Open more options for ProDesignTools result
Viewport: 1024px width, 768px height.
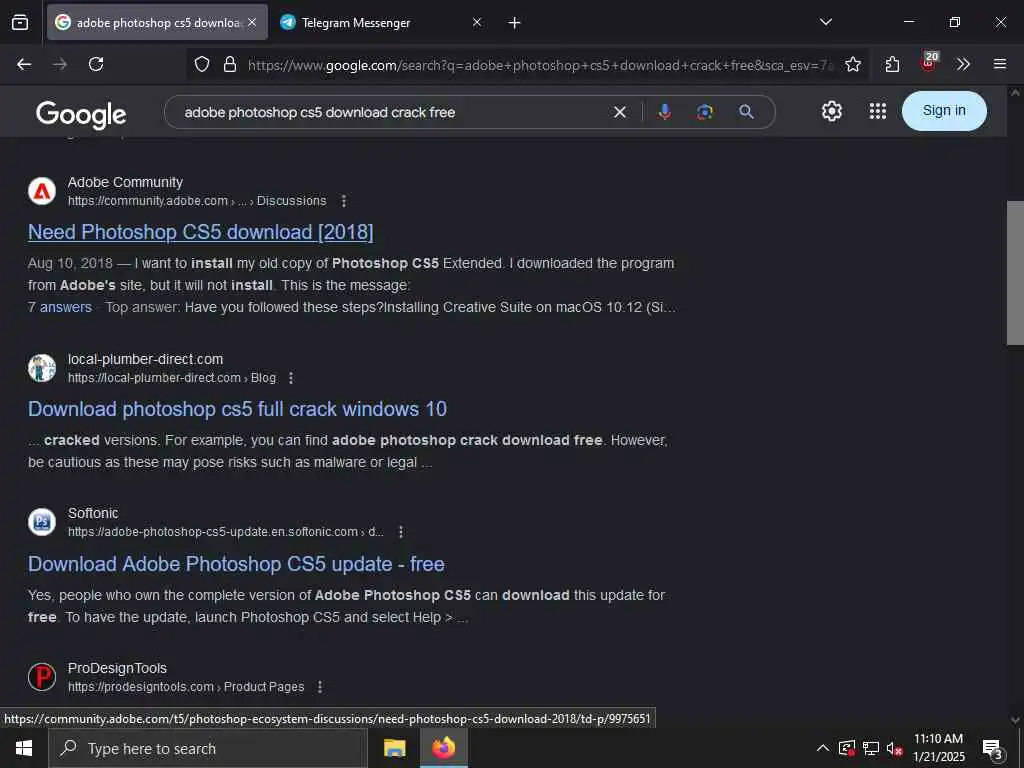pyautogui.click(x=320, y=687)
